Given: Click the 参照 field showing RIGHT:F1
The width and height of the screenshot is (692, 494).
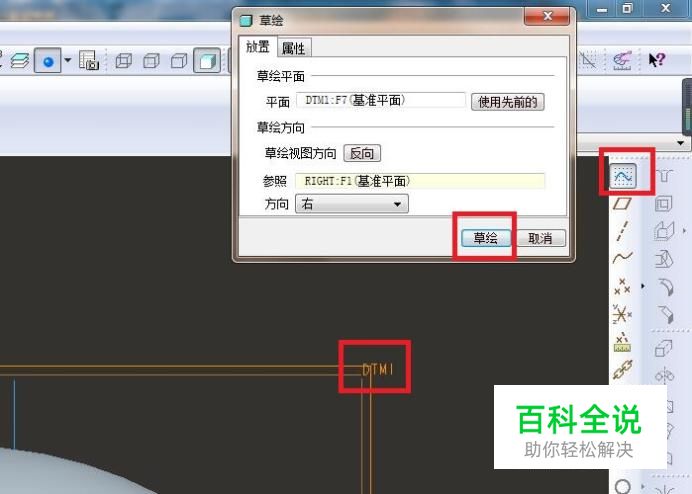Looking at the screenshot, I should pyautogui.click(x=420, y=181).
